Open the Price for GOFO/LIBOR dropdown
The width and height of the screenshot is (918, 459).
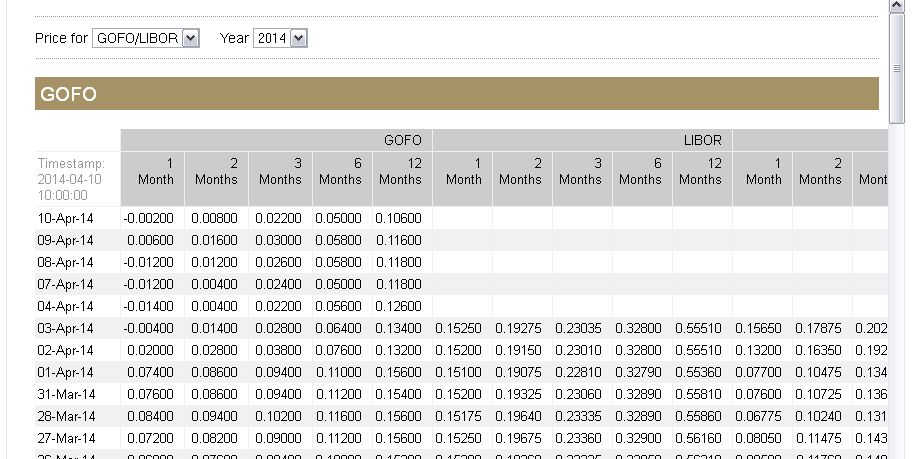pyautogui.click(x=146, y=39)
